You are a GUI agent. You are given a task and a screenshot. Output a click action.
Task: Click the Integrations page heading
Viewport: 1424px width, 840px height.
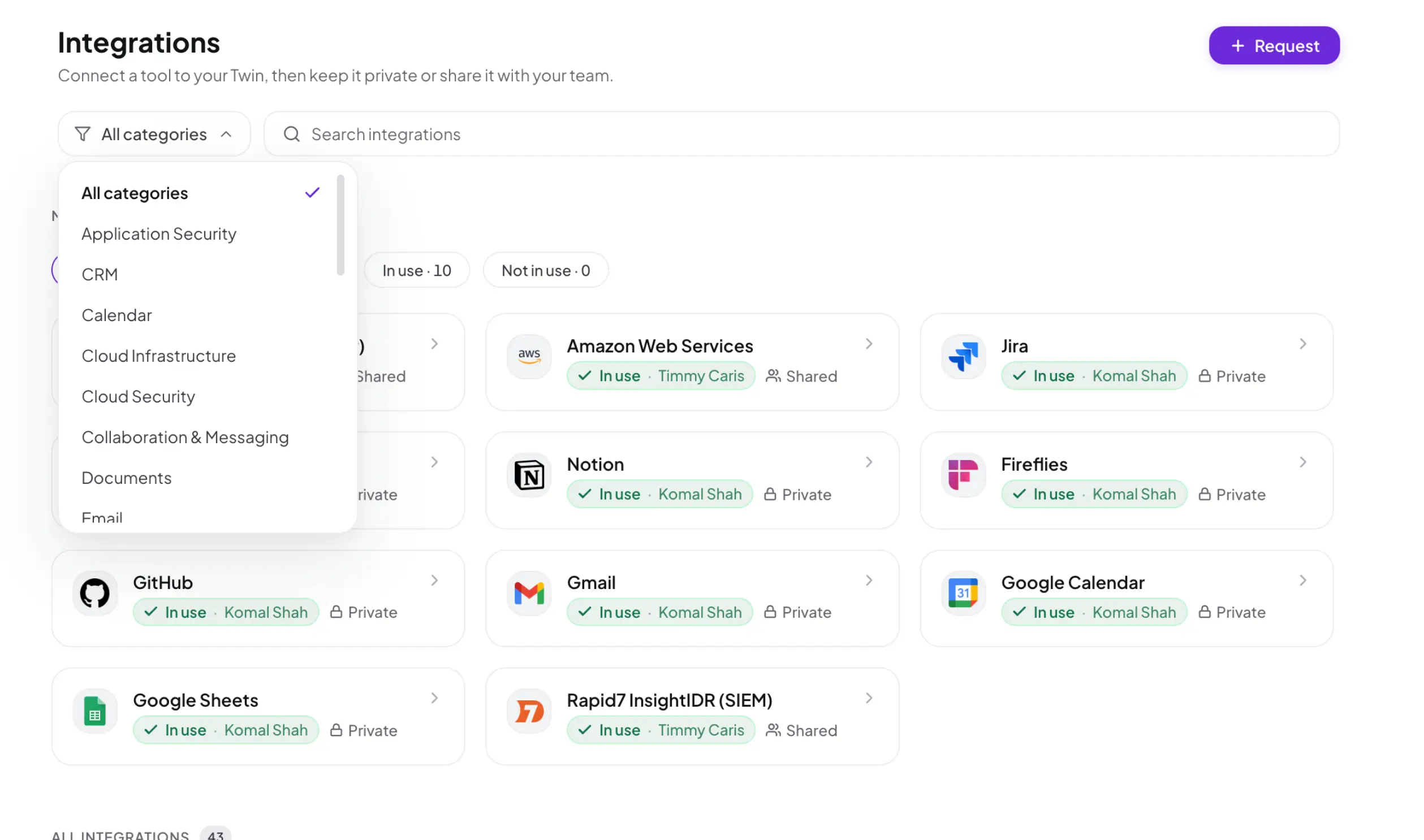click(x=139, y=43)
